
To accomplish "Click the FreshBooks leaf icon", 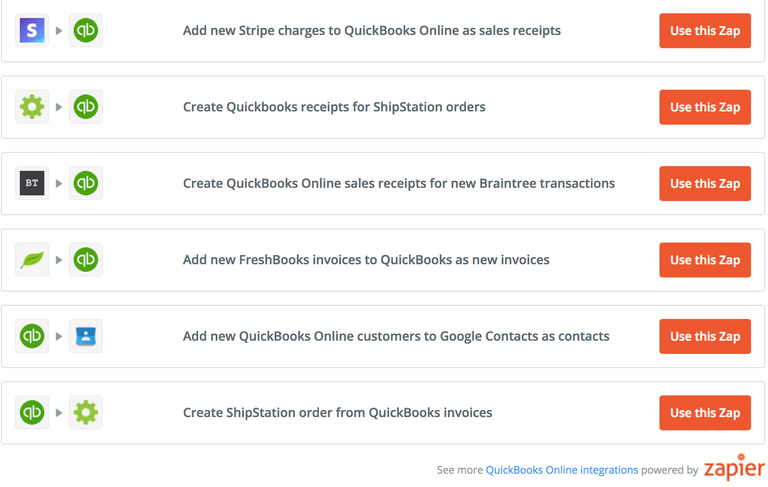I will (x=32, y=260).
